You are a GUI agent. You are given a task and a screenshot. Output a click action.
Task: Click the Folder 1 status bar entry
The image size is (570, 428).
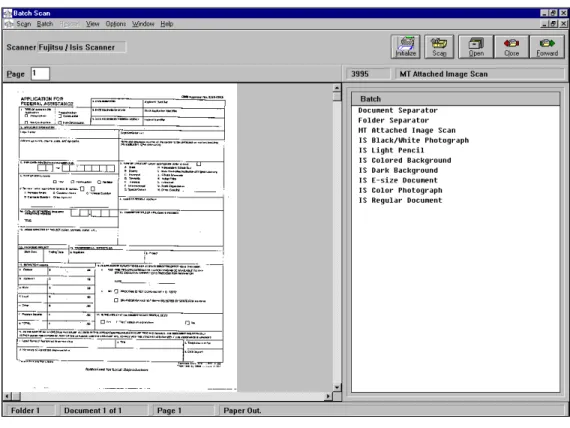[30, 411]
